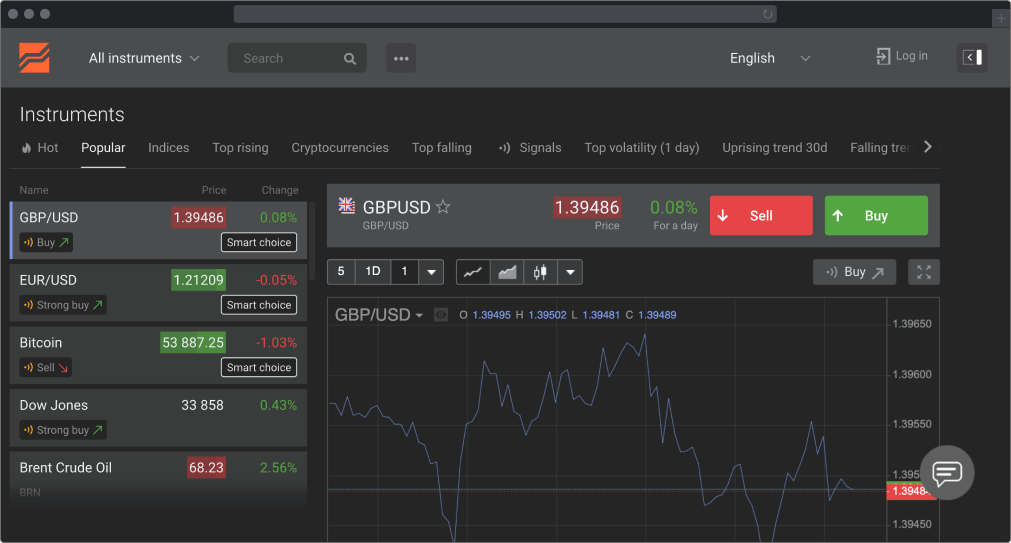The height and width of the screenshot is (543, 1011).
Task: Click the live chat bubble icon
Action: click(946, 473)
